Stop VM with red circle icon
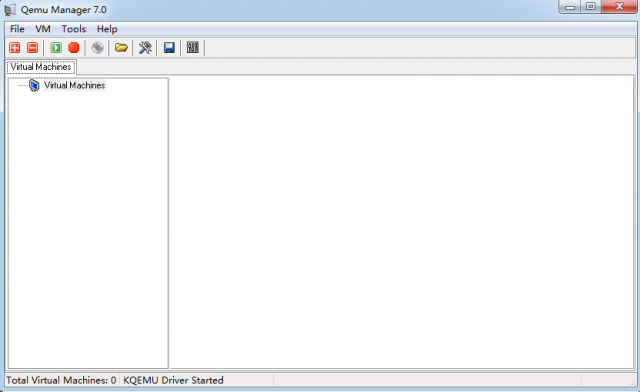 tap(74, 48)
